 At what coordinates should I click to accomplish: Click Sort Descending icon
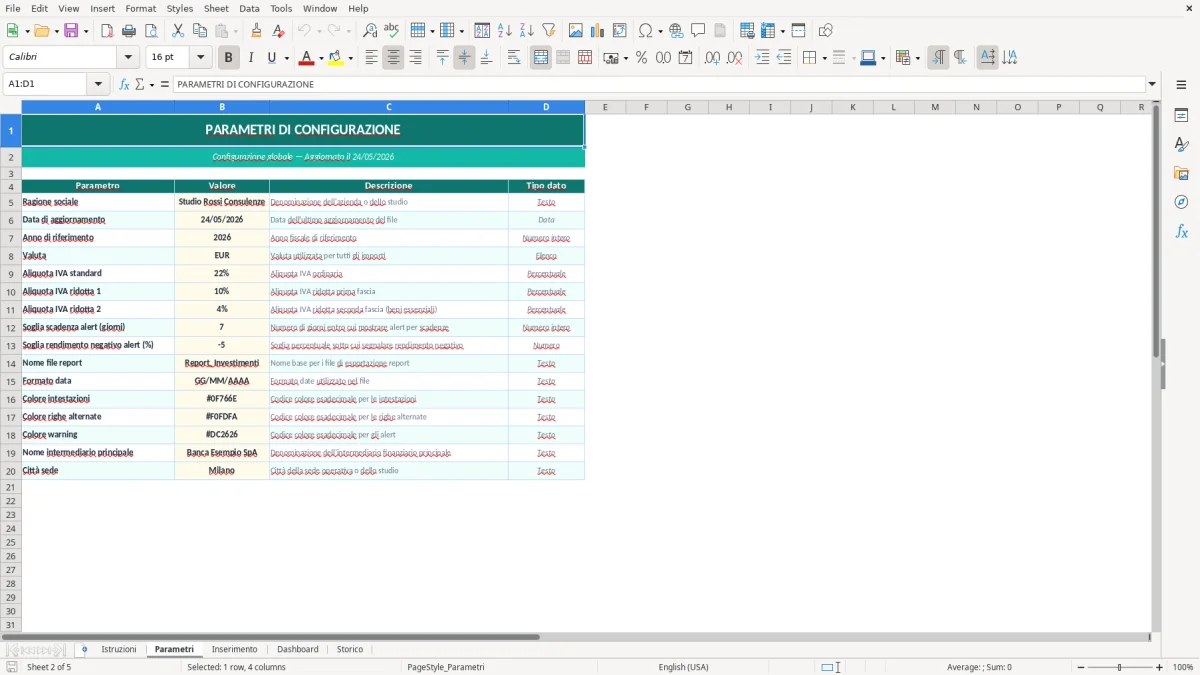point(526,31)
